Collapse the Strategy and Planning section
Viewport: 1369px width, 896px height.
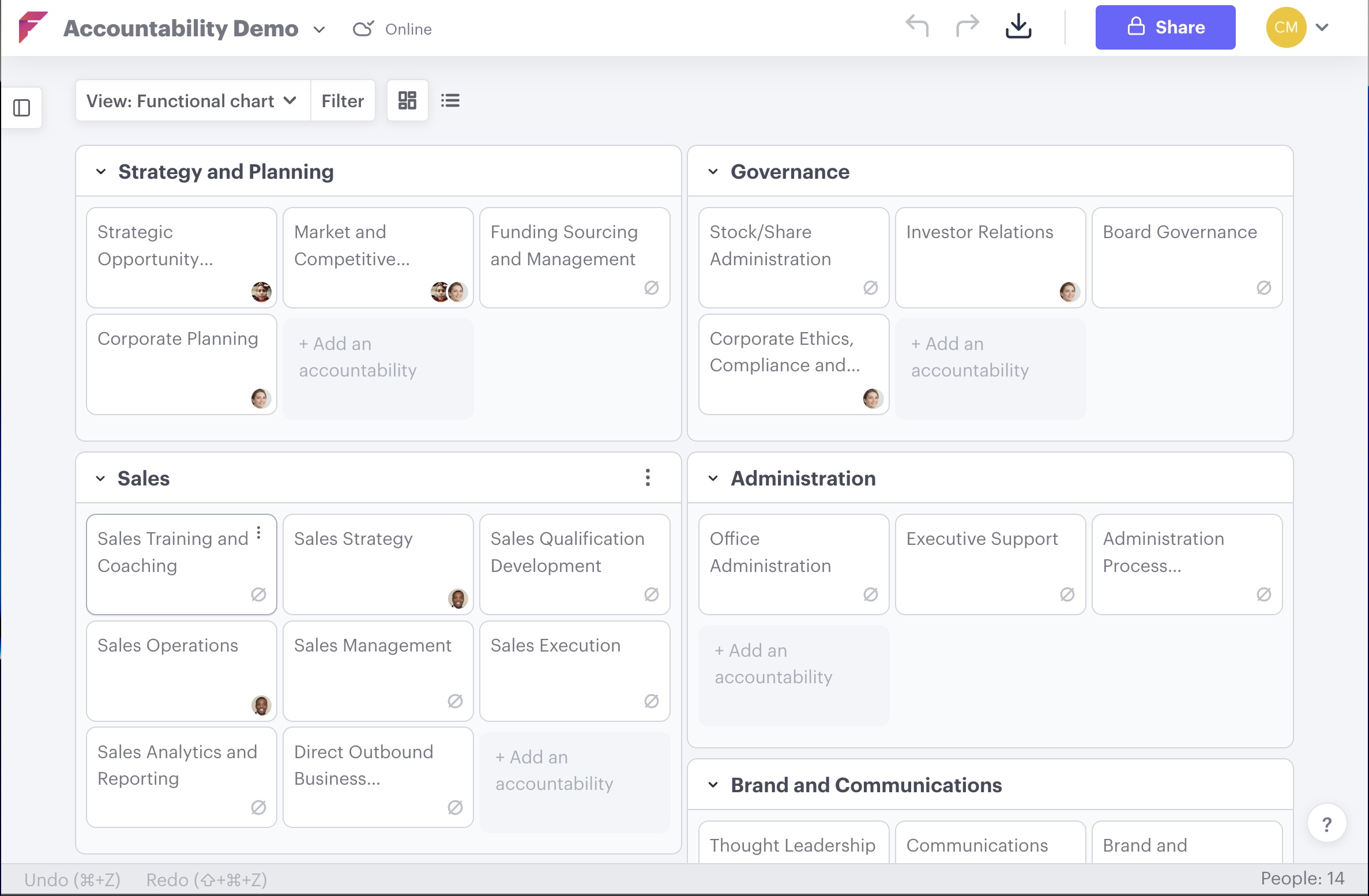click(x=101, y=172)
